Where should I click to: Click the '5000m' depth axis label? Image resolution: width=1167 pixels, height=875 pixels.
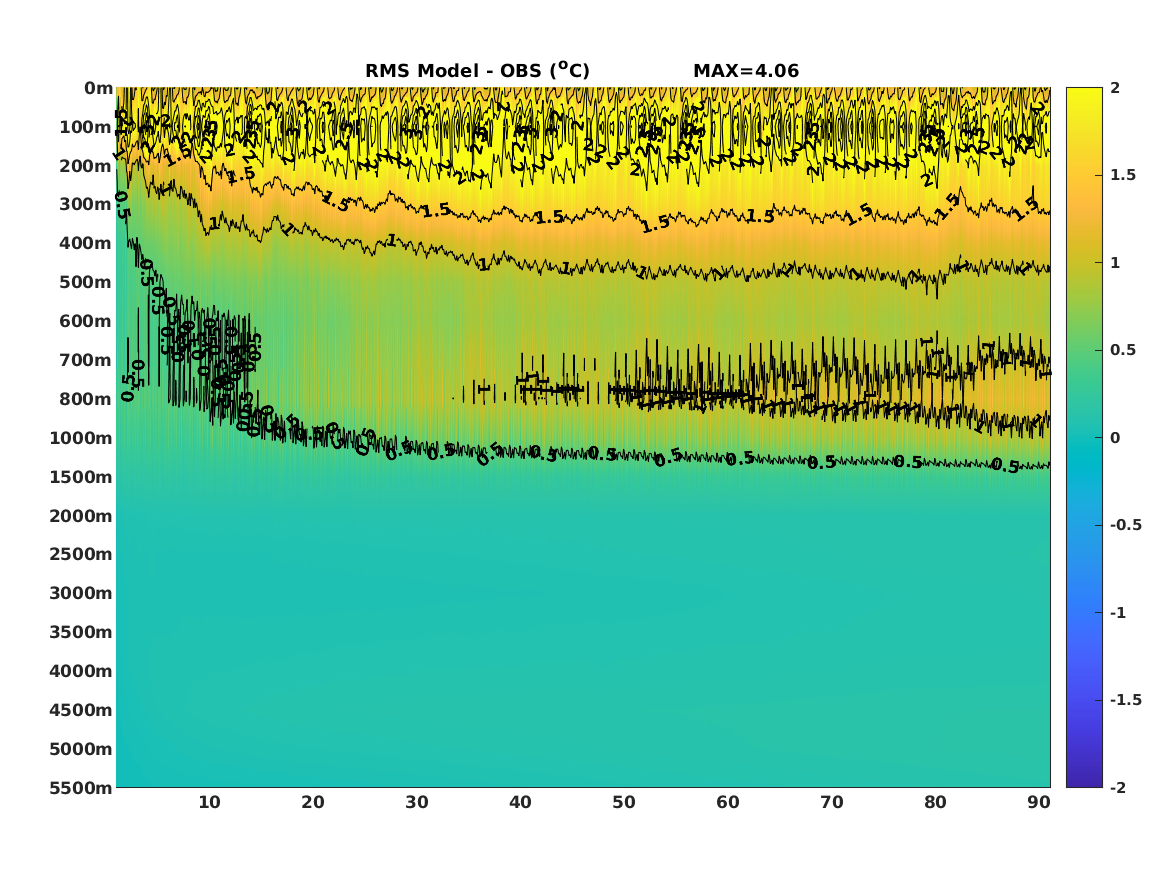click(81, 749)
